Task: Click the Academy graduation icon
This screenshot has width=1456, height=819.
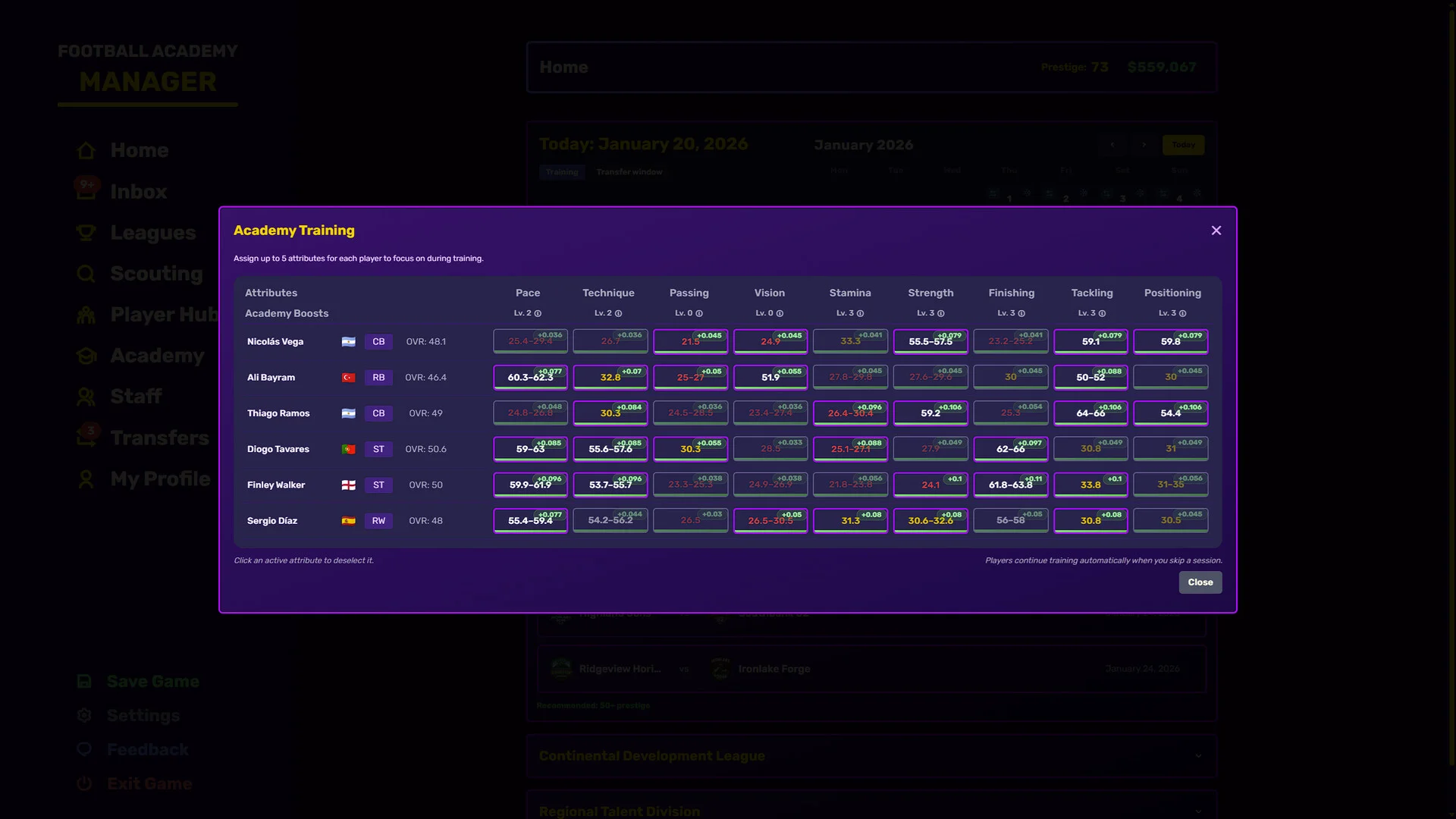Action: (x=86, y=356)
